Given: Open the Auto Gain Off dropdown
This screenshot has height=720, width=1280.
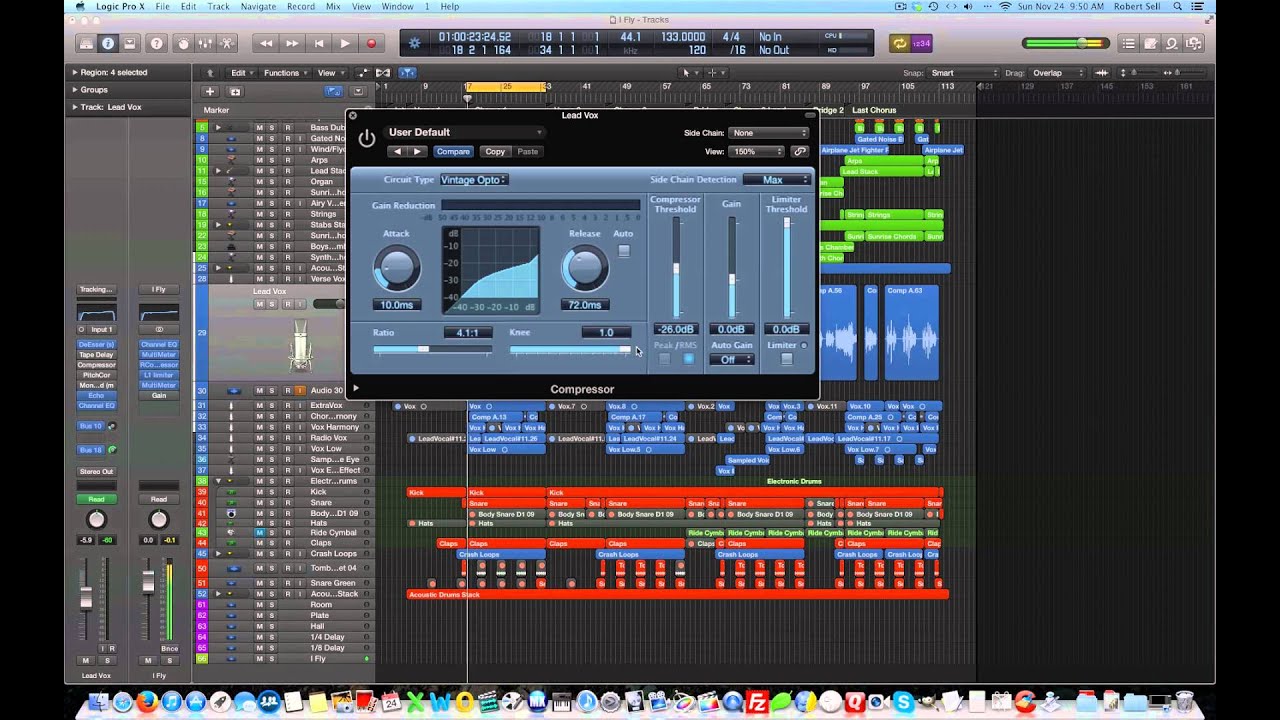Looking at the screenshot, I should point(731,359).
